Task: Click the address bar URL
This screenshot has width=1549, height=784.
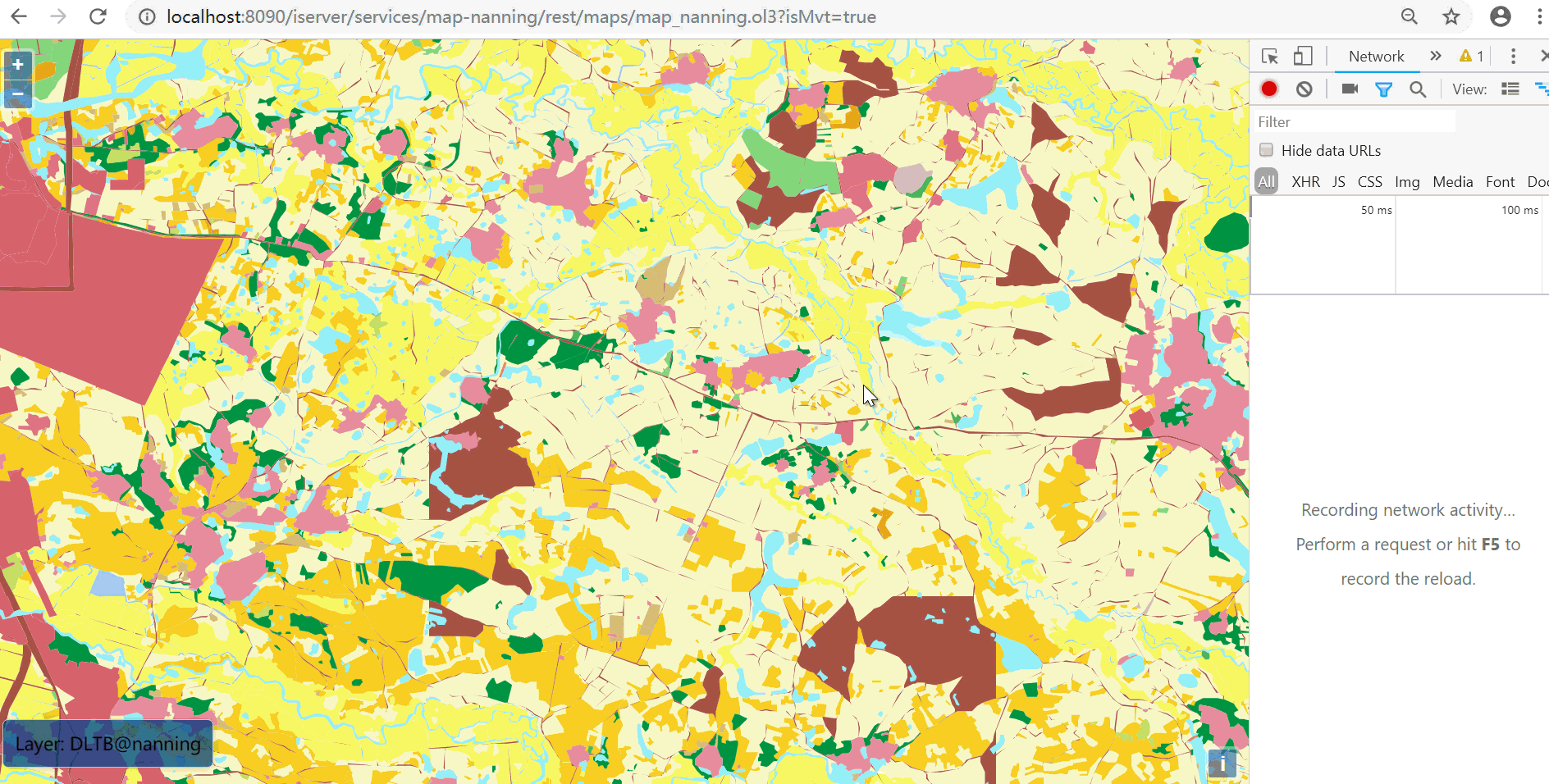Action: 521,16
